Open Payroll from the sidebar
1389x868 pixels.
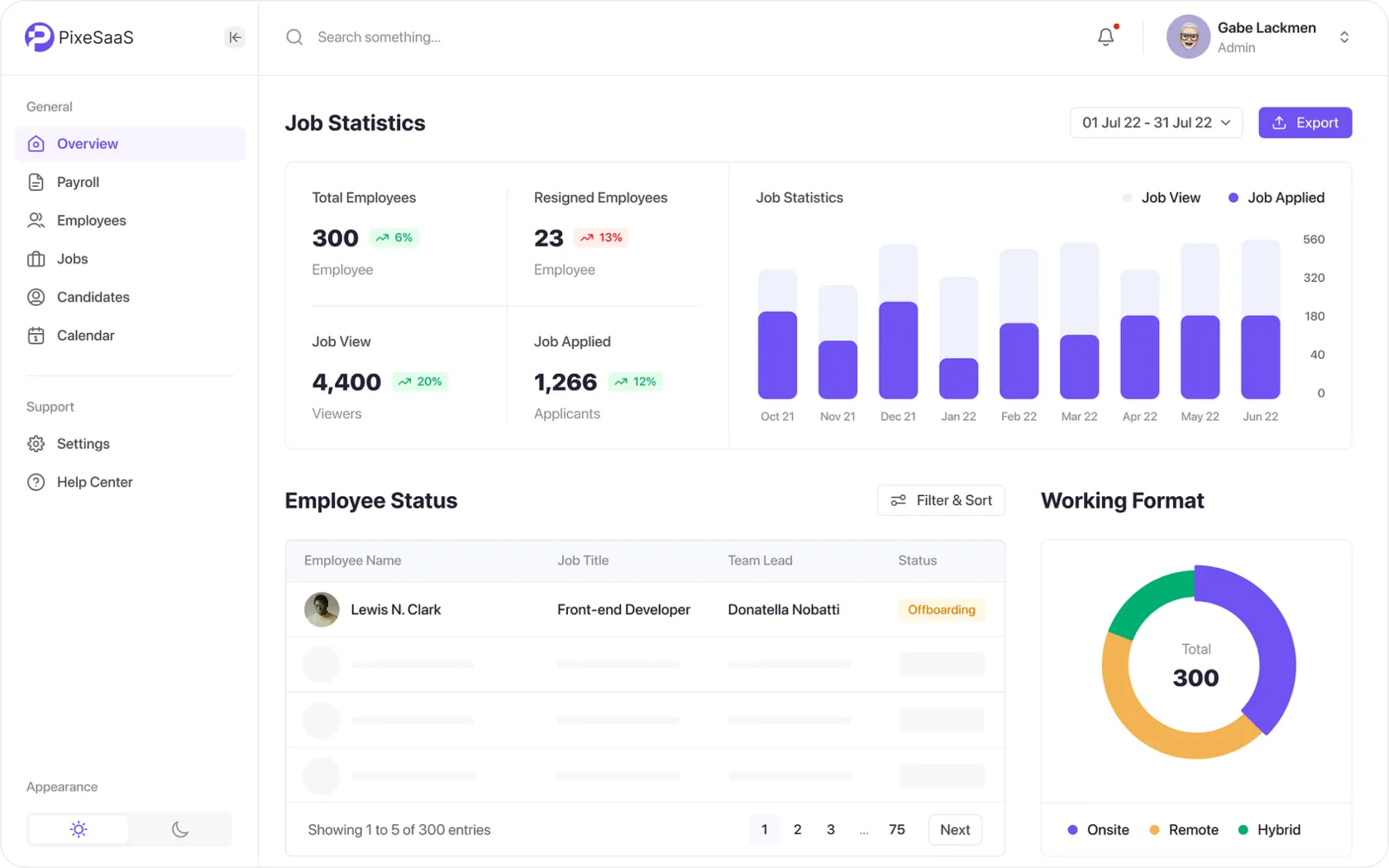78,182
